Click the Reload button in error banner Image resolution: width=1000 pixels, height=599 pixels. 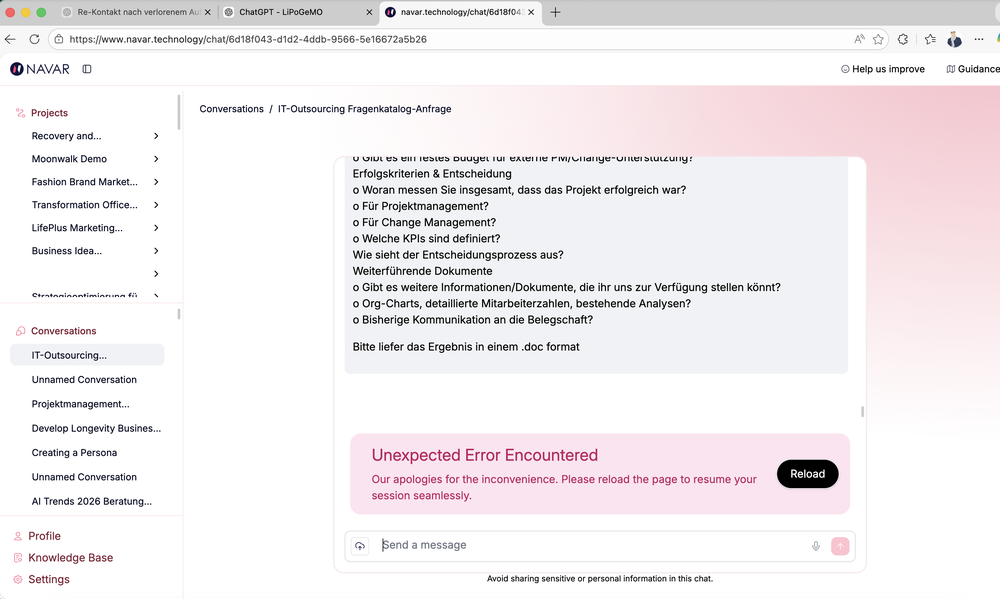point(807,474)
